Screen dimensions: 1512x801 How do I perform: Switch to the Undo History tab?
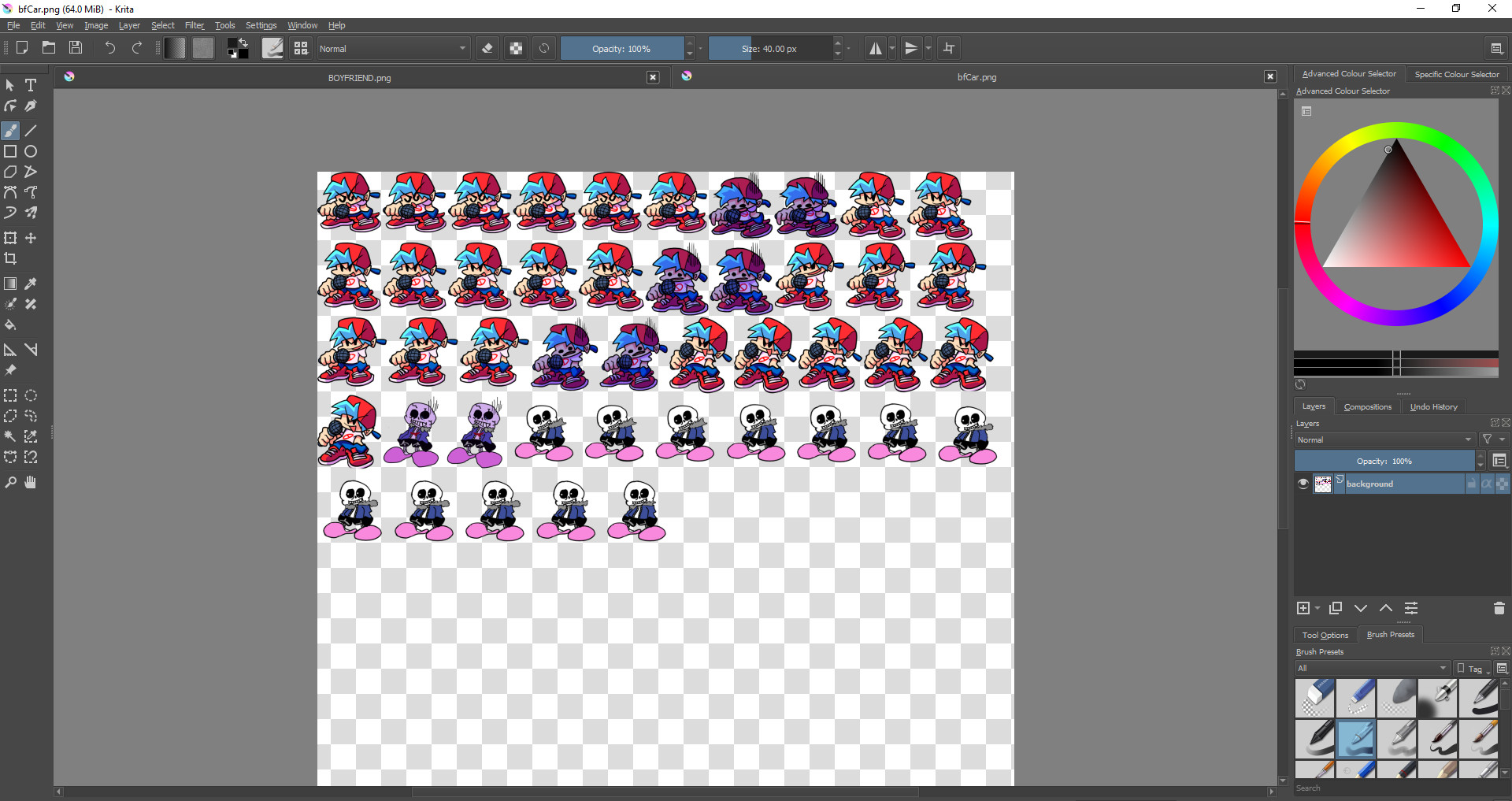[x=1433, y=406]
